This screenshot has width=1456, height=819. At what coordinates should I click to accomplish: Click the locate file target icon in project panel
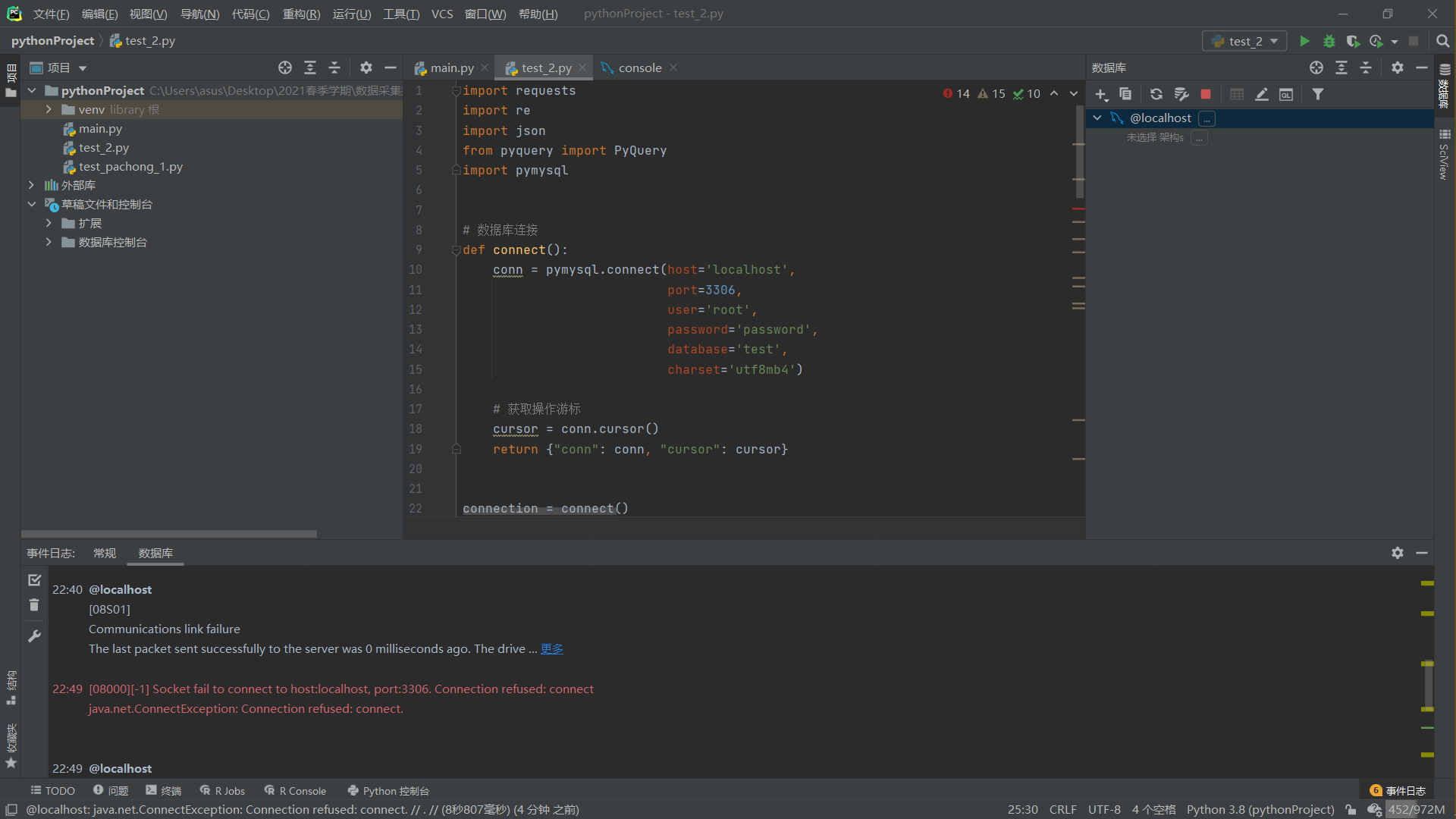pos(284,67)
